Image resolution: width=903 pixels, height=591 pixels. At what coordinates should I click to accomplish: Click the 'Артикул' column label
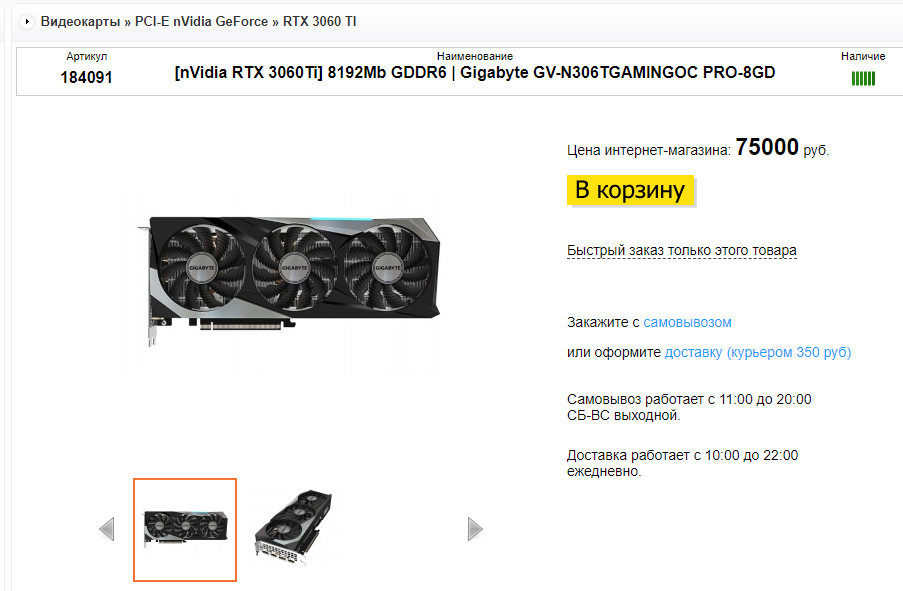pyautogui.click(x=86, y=56)
